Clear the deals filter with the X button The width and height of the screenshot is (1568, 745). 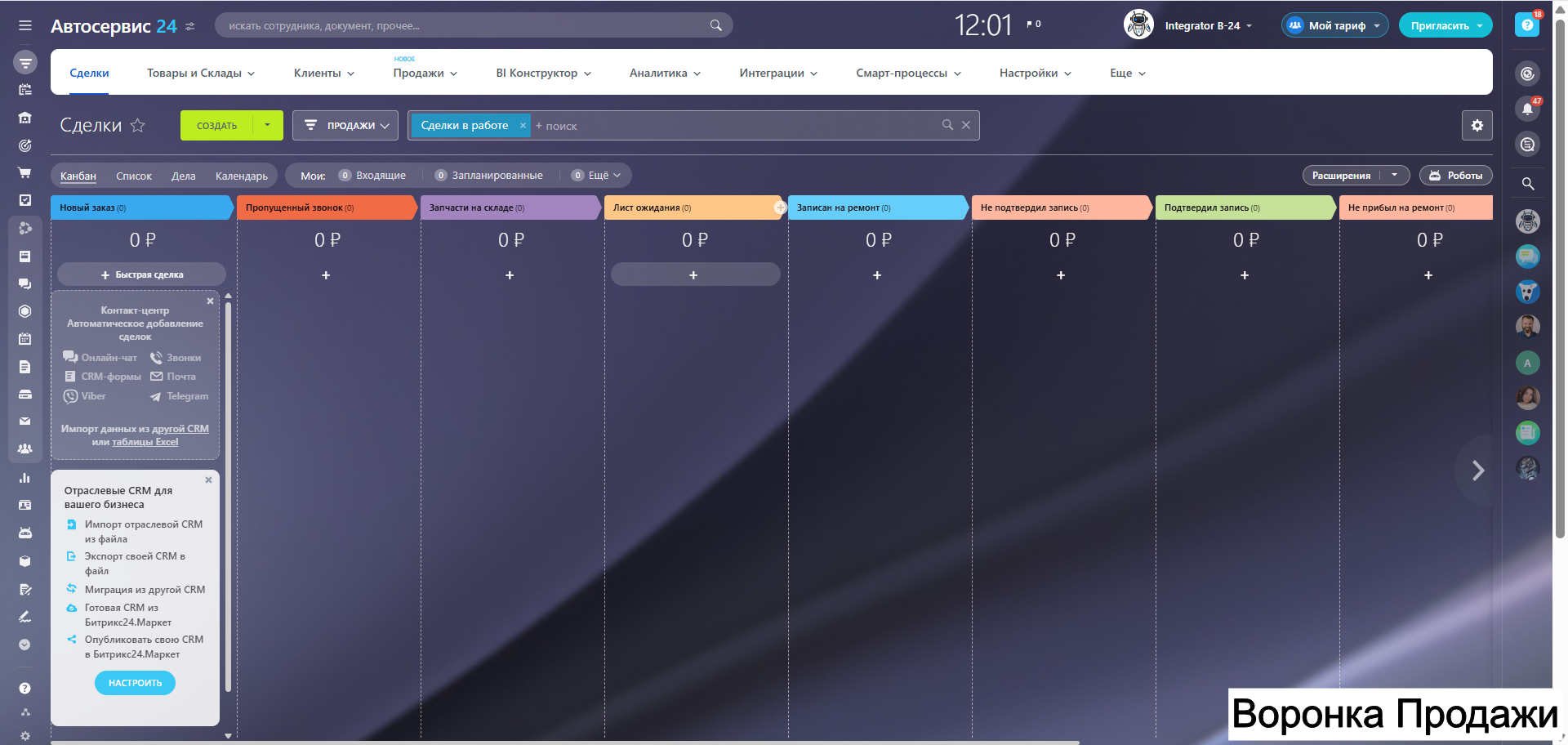coord(966,125)
